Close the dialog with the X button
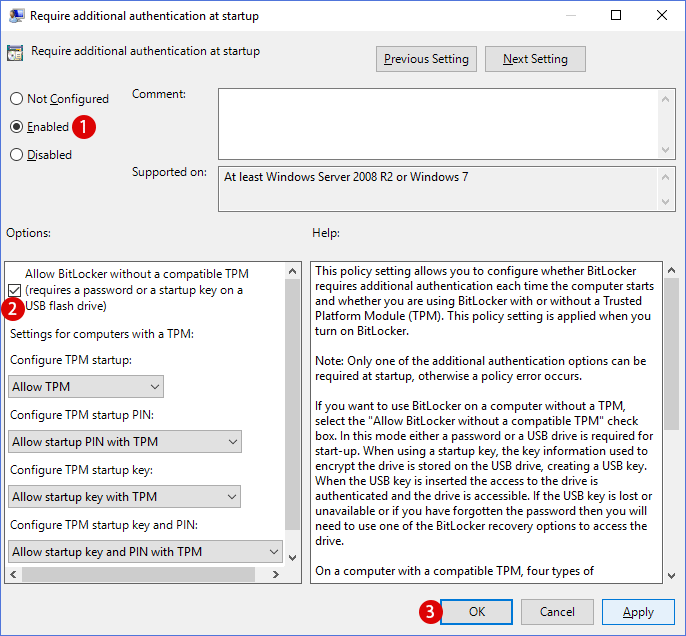The width and height of the screenshot is (686, 636). pos(662,15)
